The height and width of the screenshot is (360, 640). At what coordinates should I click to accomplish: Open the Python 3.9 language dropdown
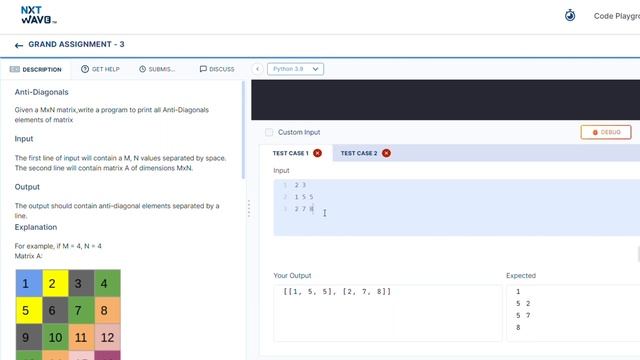[296, 69]
